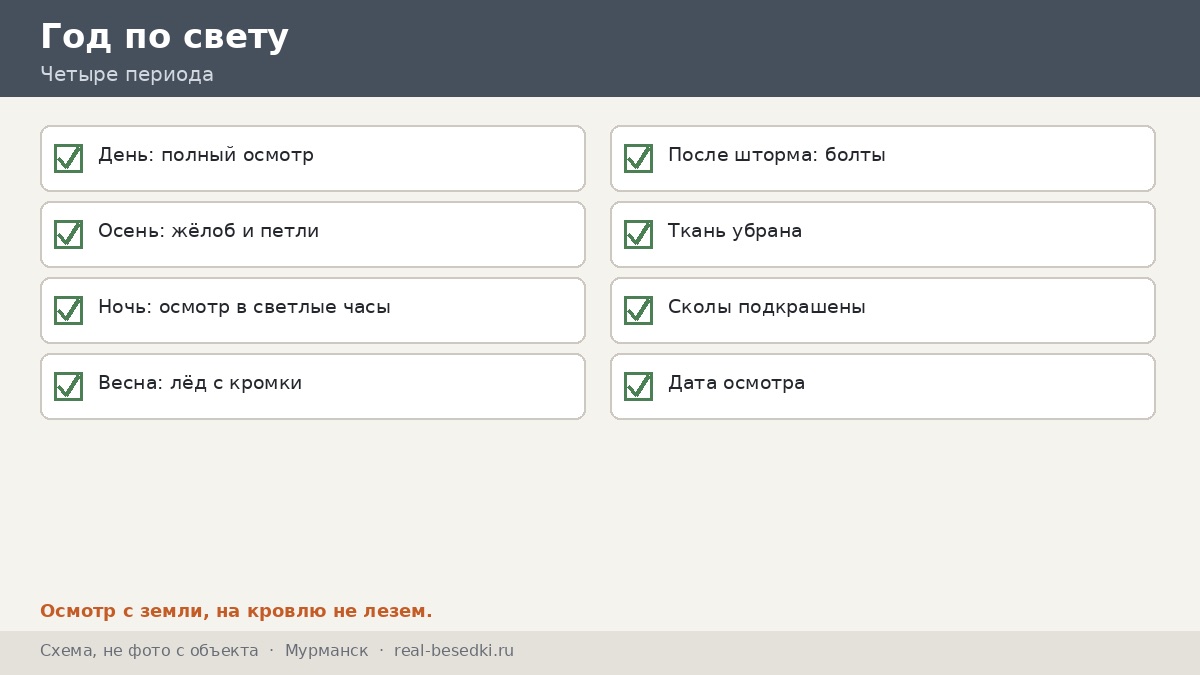Uncheck the 'День: полный осмотр' checkbox
This screenshot has width=1200, height=675.
[x=68, y=158]
